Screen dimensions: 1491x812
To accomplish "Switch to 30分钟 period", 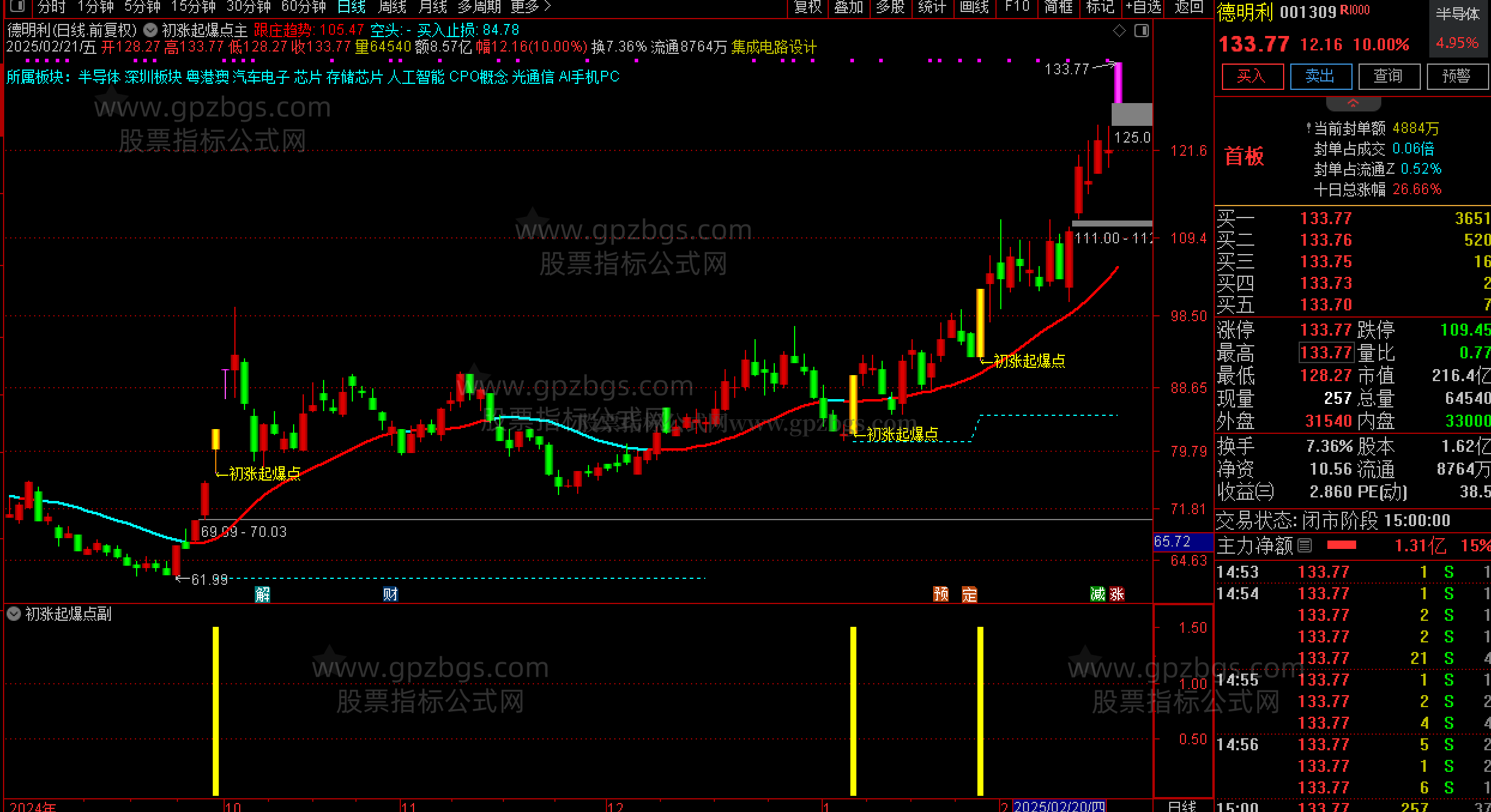I will click(x=249, y=7).
